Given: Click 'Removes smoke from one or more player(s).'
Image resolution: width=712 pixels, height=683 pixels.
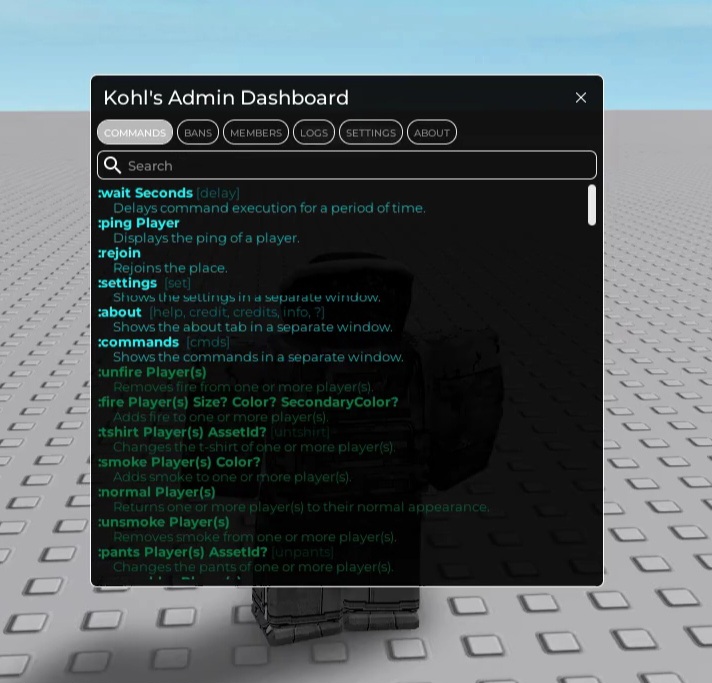Looking at the screenshot, I should (255, 537).
